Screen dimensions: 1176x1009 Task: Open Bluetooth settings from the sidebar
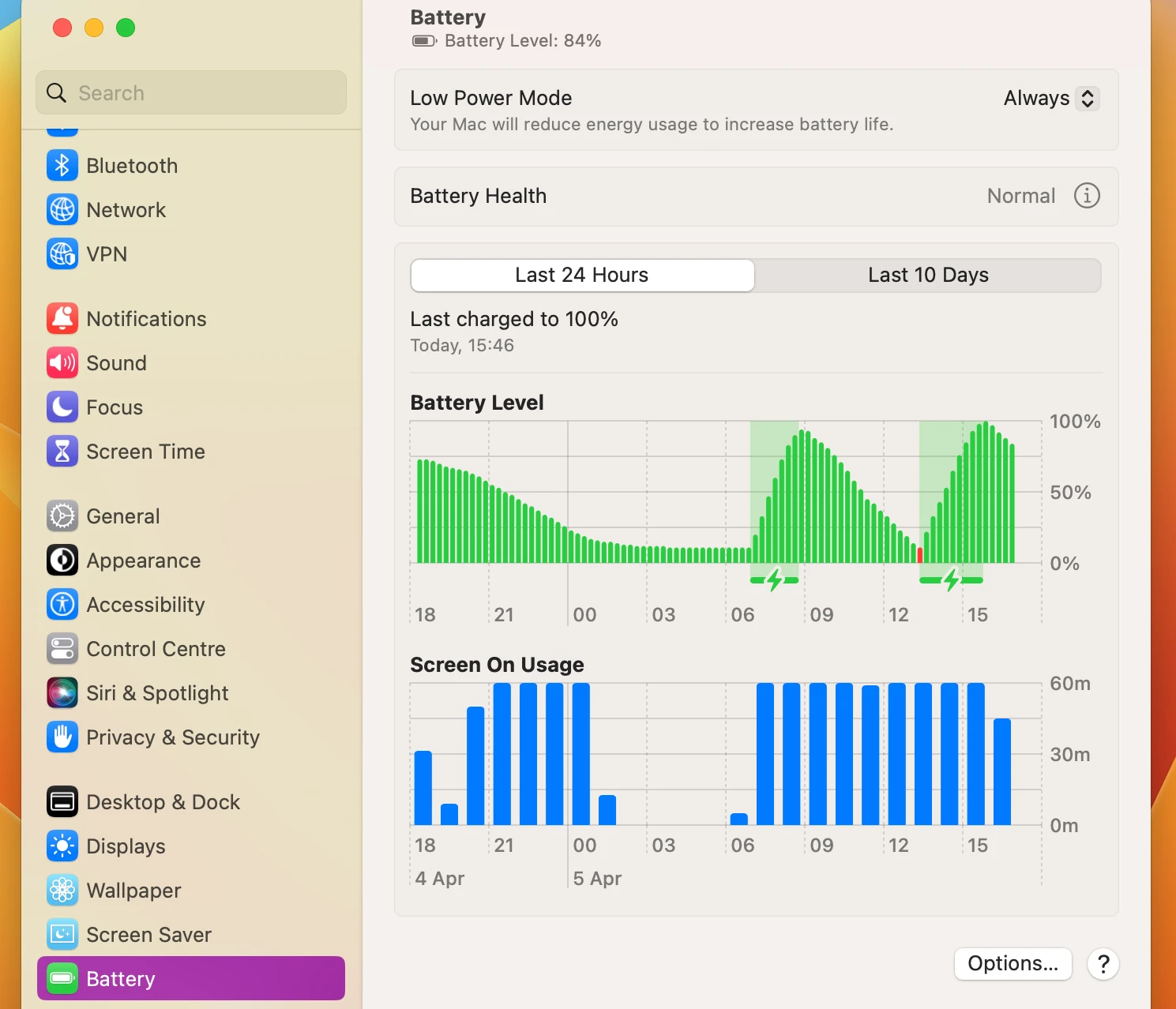62,165
